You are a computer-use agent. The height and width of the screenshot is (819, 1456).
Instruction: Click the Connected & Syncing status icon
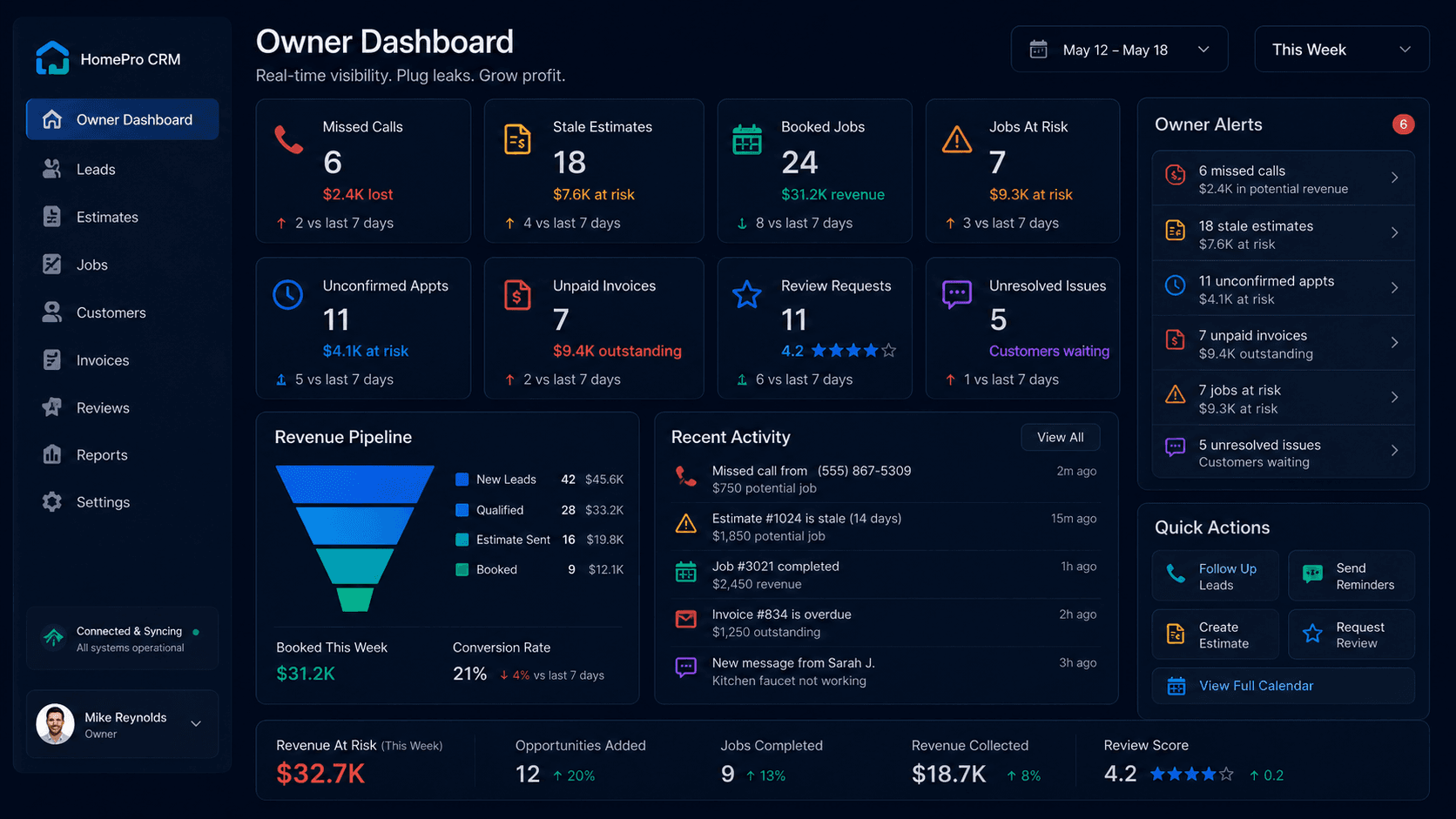pos(54,637)
